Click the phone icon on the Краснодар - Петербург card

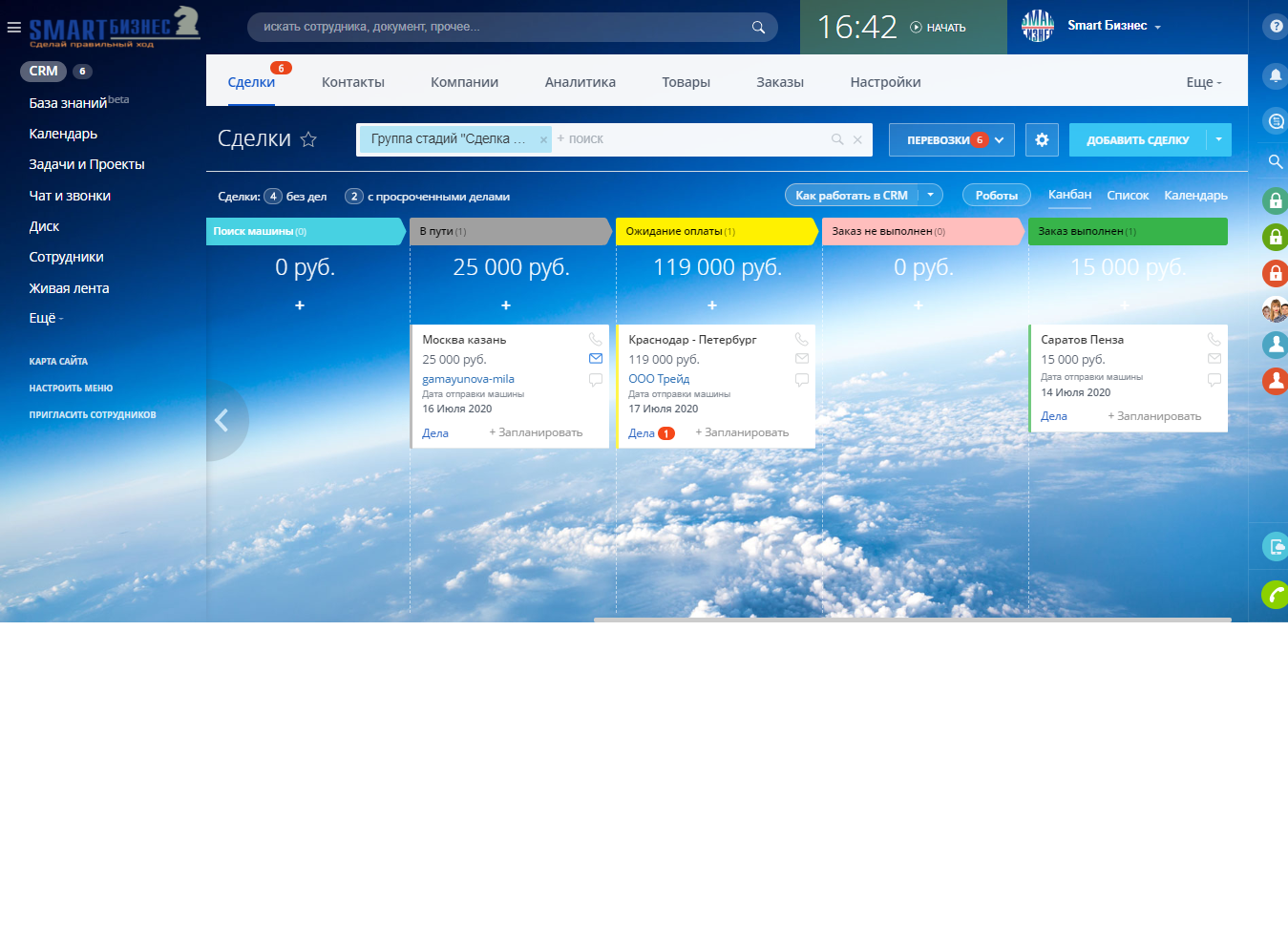pyautogui.click(x=801, y=339)
